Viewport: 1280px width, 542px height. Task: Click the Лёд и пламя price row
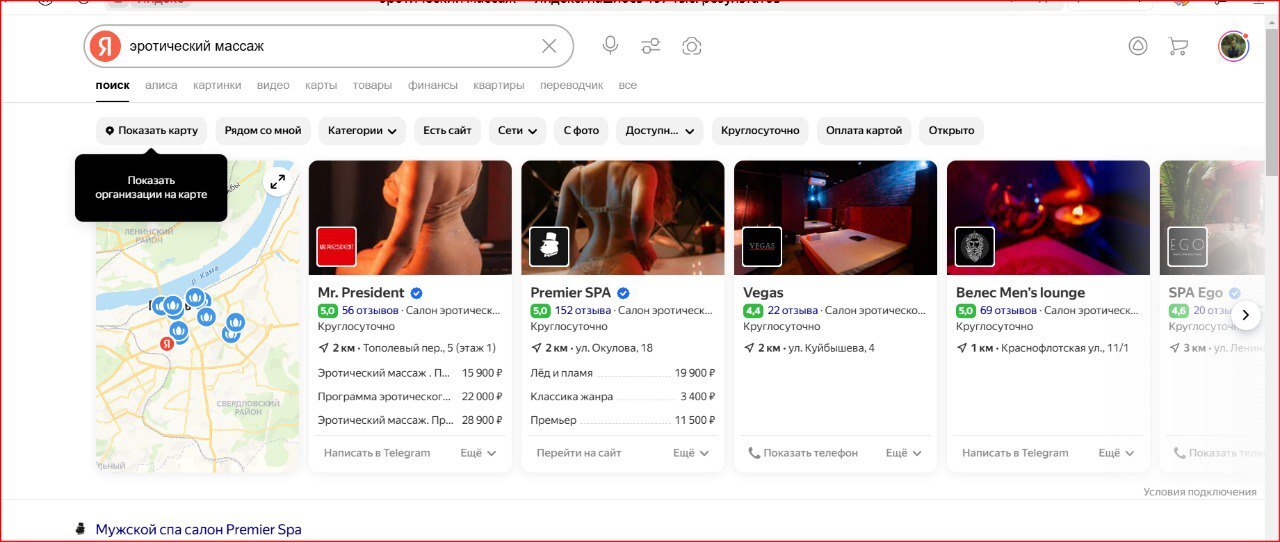[x=622, y=373]
